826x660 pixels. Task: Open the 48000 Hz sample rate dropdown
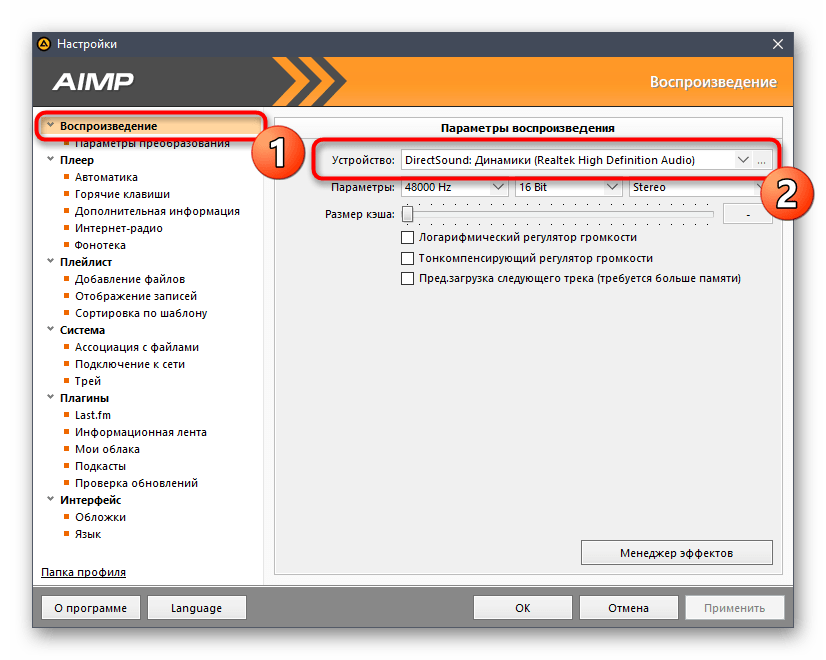point(454,187)
